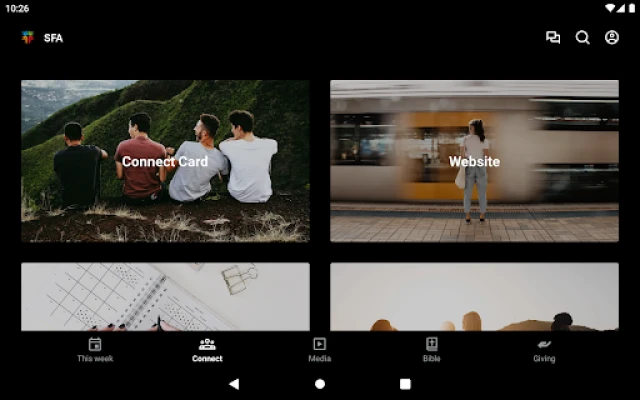640x400 pixels.
Task: Go to the Giving tab
Action: [544, 350]
